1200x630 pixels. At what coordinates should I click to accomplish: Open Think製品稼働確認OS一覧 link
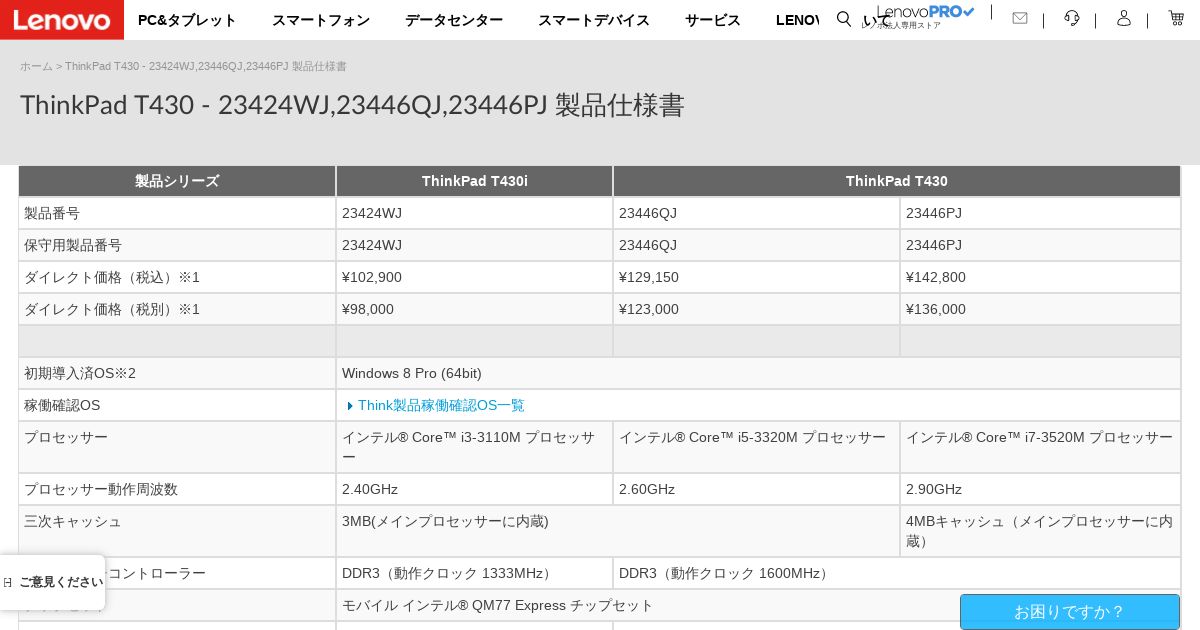pyautogui.click(x=441, y=405)
